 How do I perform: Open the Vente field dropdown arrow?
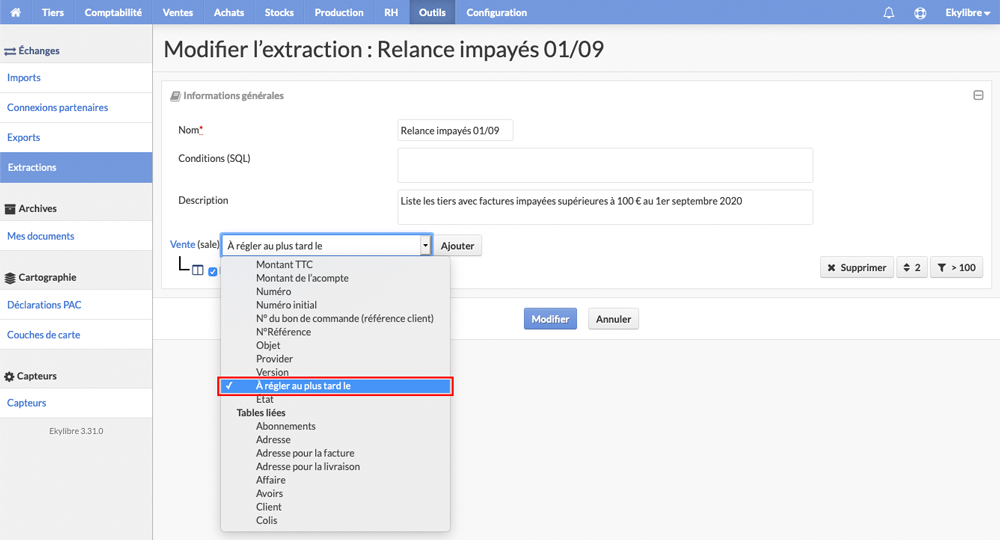[425, 245]
